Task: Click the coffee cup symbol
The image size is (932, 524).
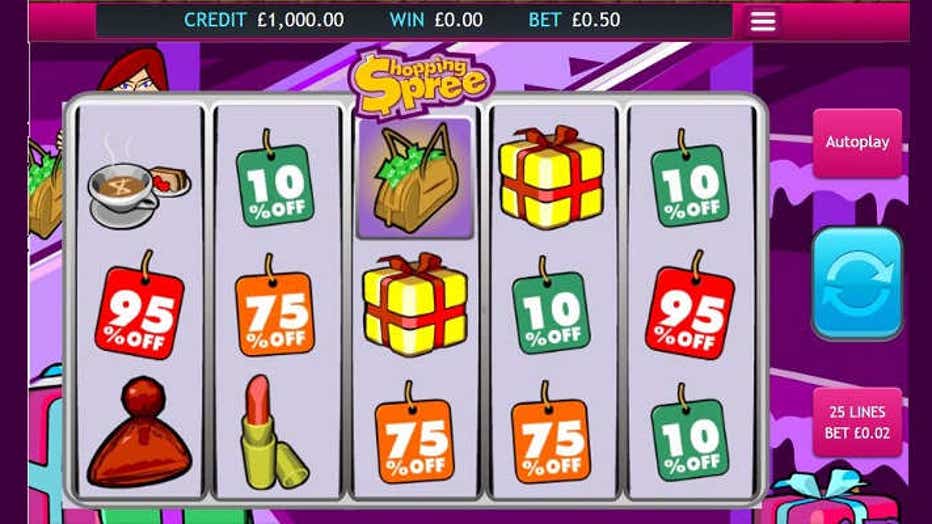Action: click(139, 189)
